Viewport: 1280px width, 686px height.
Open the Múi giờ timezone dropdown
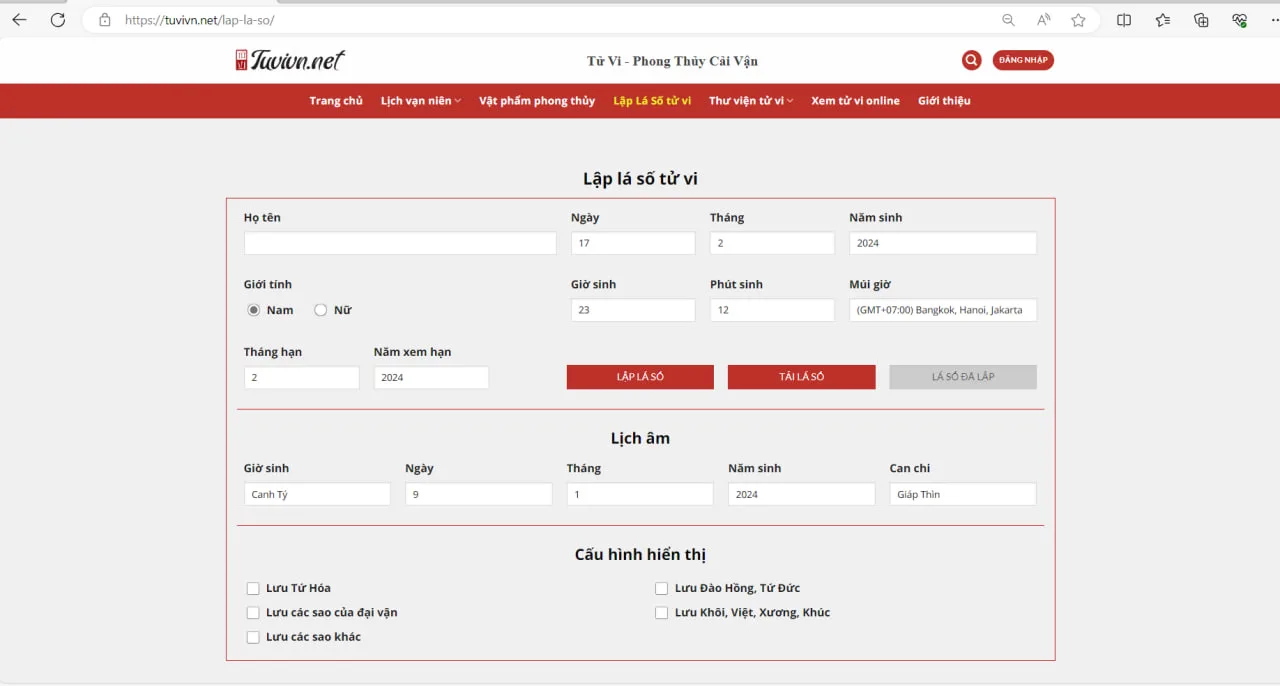943,310
